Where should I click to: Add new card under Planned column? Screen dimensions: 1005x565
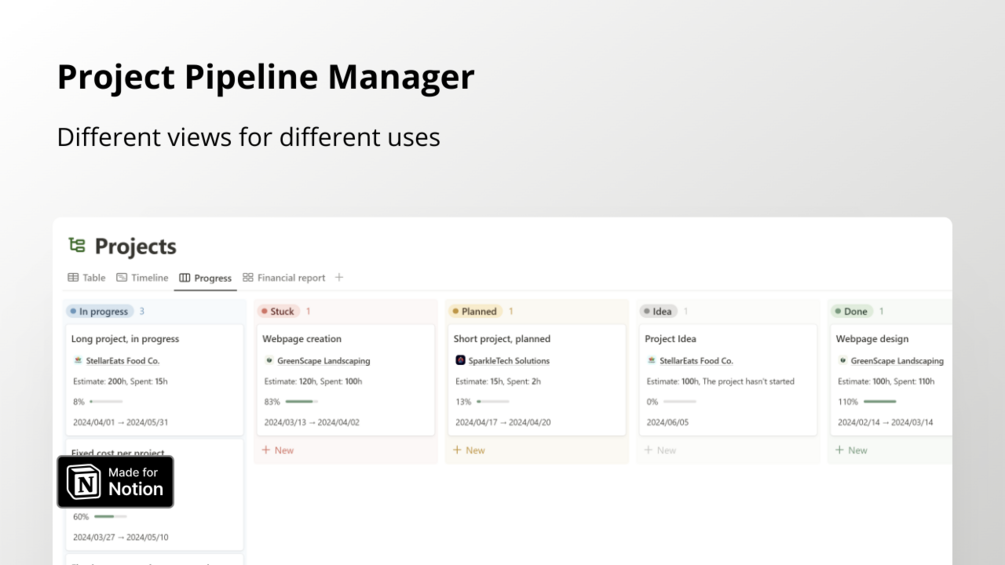(469, 451)
